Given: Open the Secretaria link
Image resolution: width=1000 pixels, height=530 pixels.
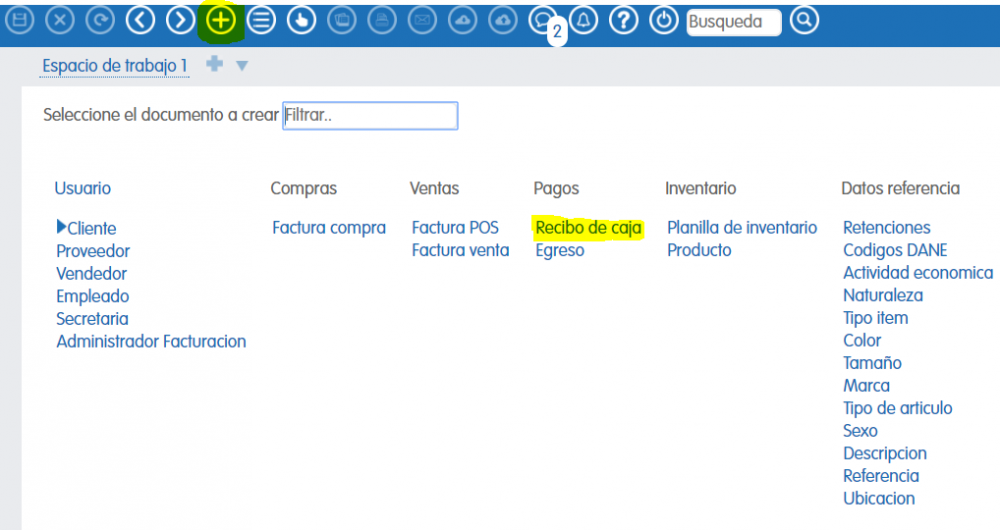Looking at the screenshot, I should pyautogui.click(x=92, y=319).
